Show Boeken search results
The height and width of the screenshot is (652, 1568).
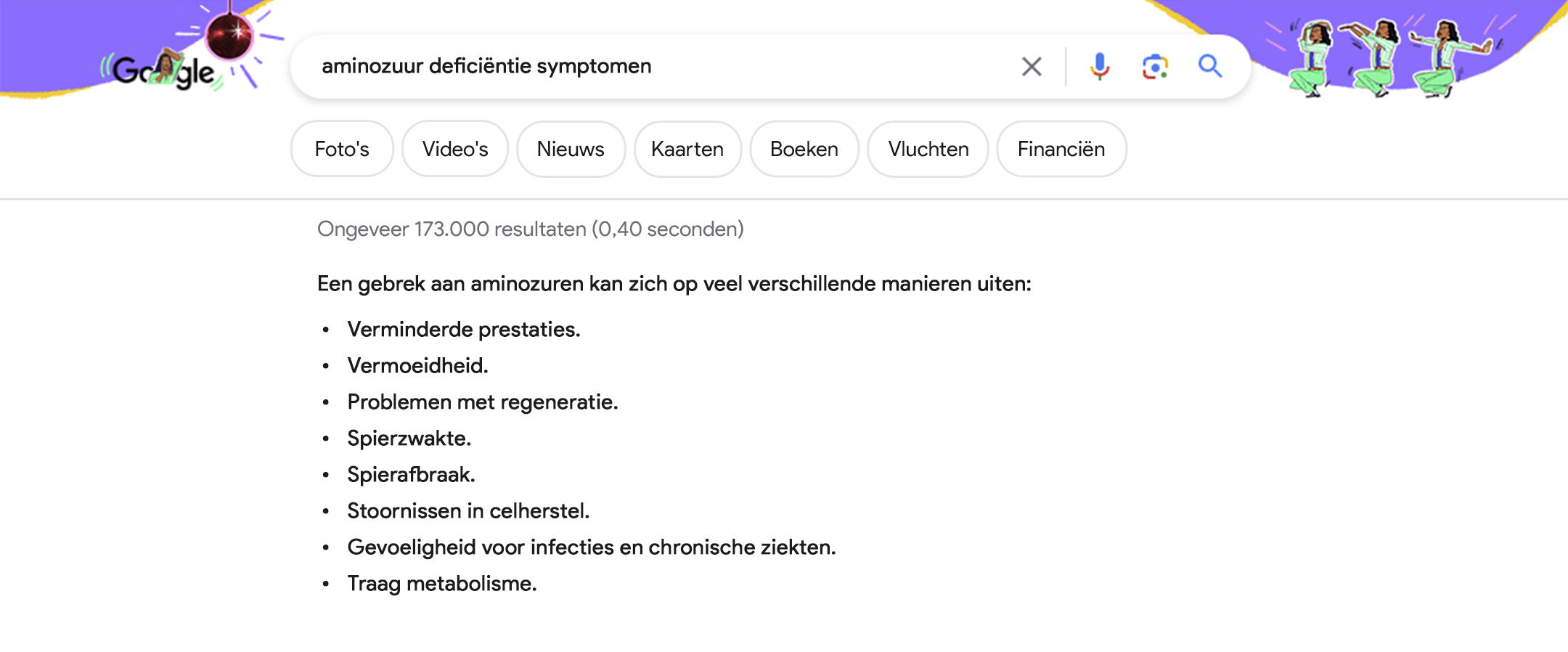[804, 149]
